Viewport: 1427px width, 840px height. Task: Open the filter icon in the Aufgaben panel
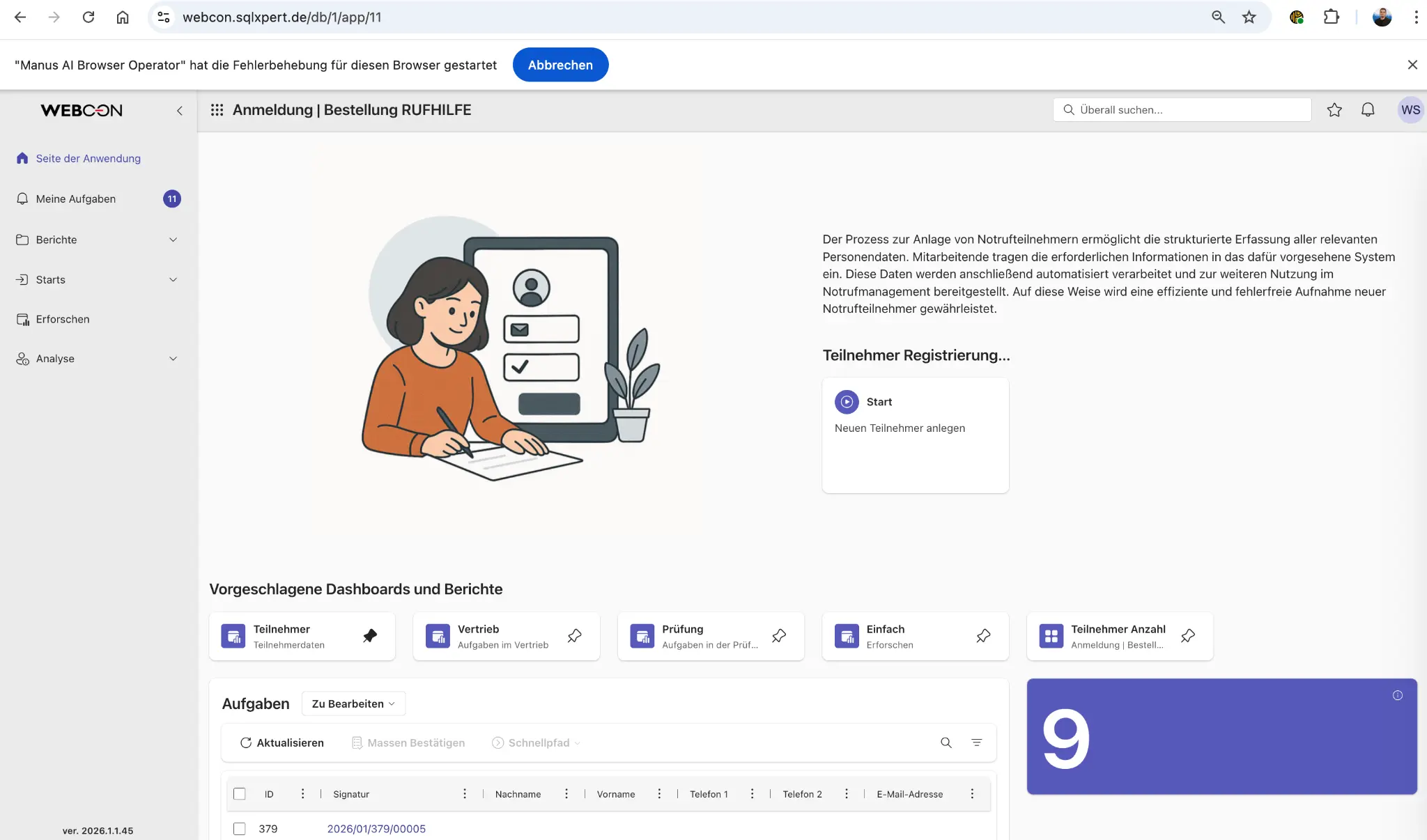(x=977, y=742)
